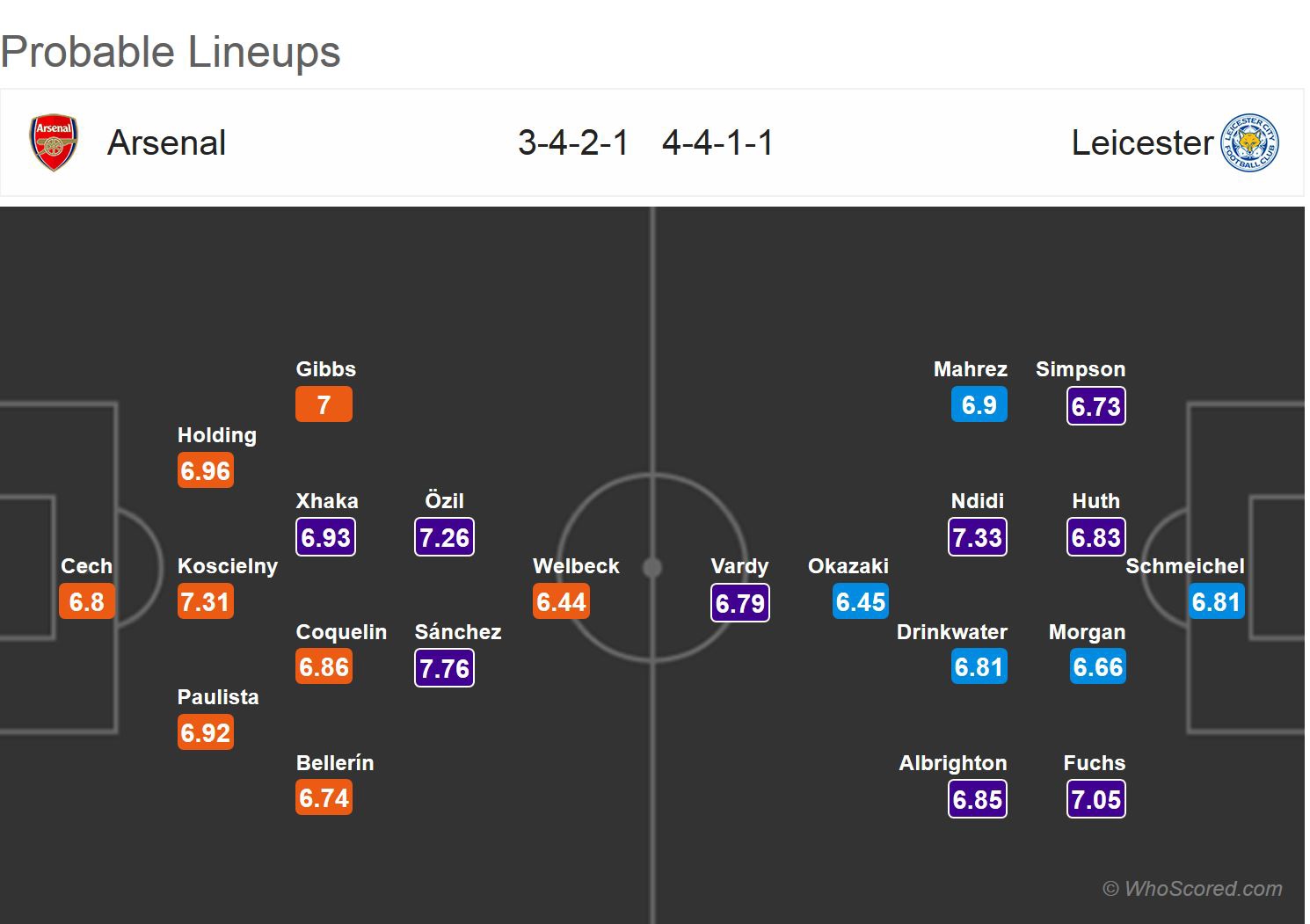The height and width of the screenshot is (924, 1310).
Task: Open the Arsenal team name link
Action: (166, 142)
